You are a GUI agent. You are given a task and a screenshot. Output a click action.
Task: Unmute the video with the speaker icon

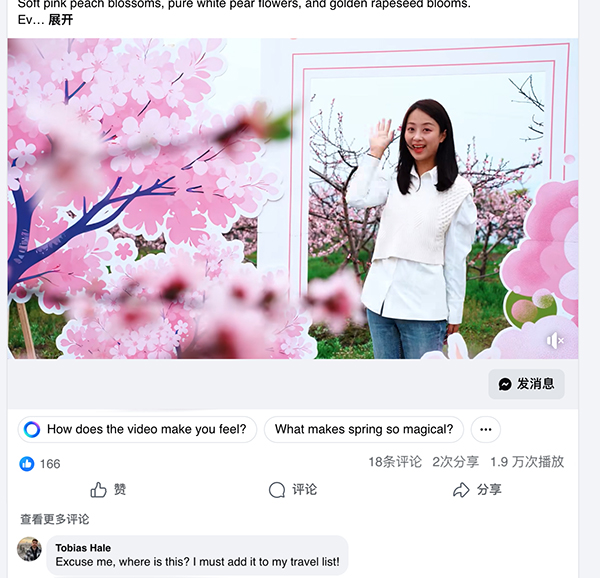[x=555, y=340]
